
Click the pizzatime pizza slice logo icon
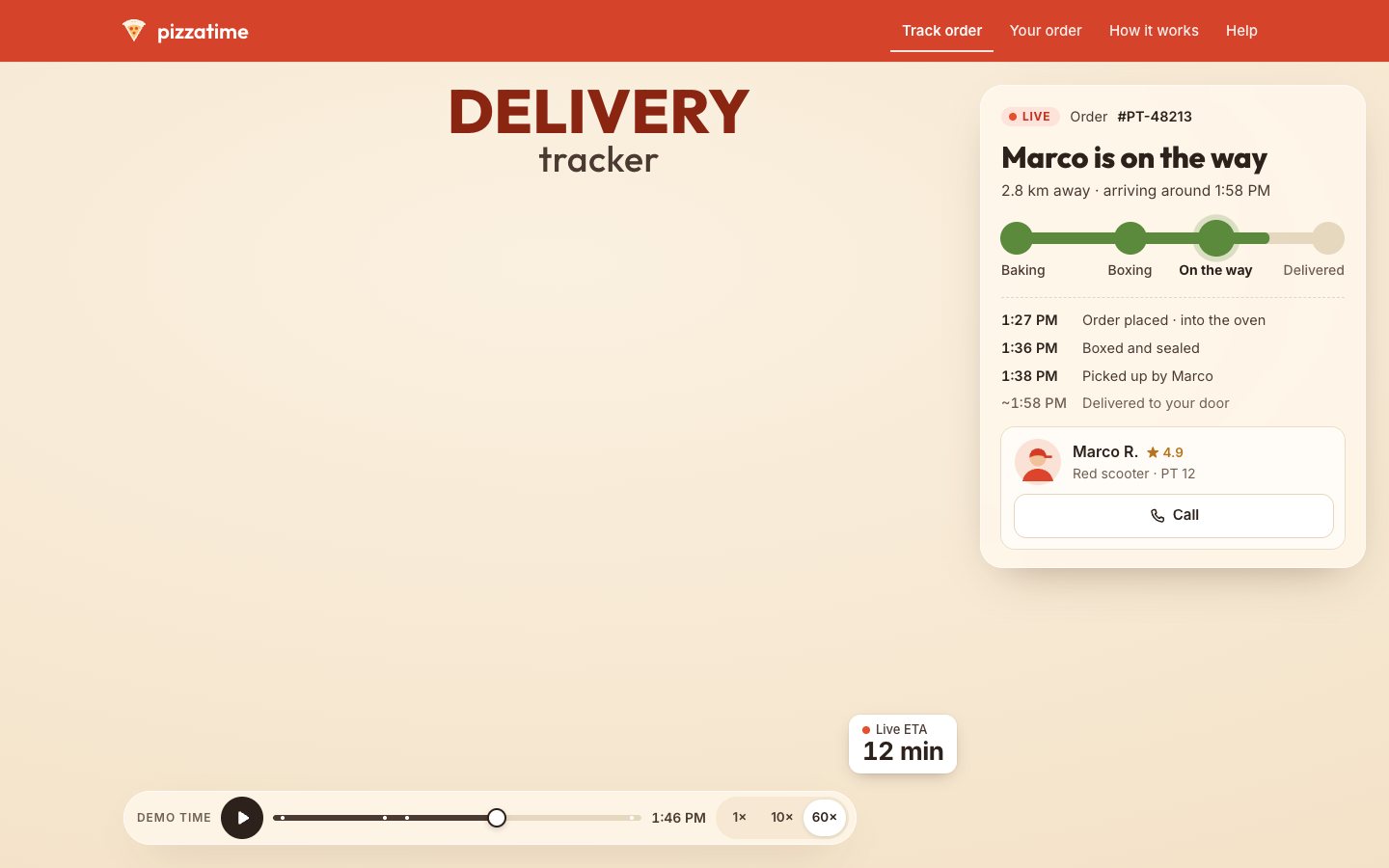[x=134, y=31]
